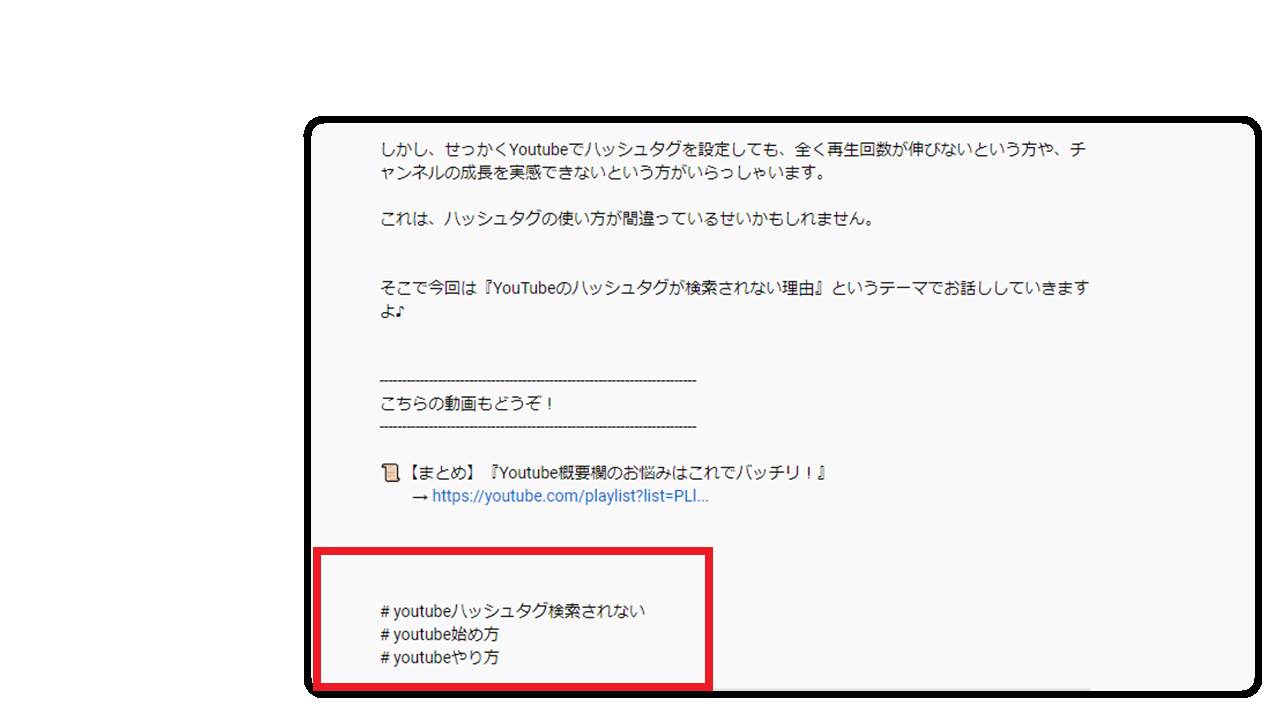Image resolution: width=1280 pixels, height=720 pixels.
Task: Open the youtube.com/playlist link
Action: (570, 496)
